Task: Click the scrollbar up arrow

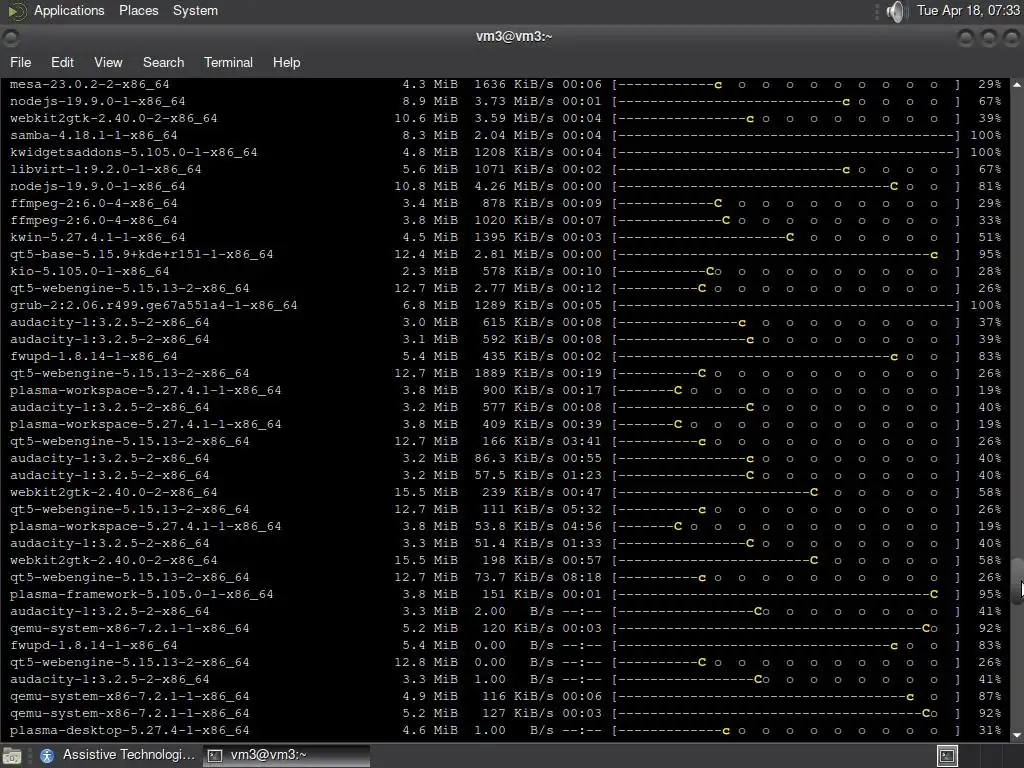Action: point(1017,85)
